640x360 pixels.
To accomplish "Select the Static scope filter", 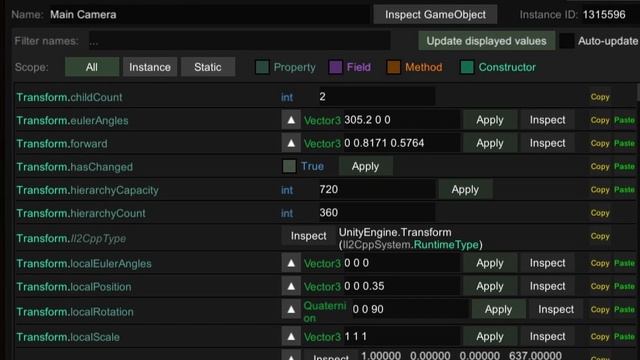I will [x=208, y=67].
